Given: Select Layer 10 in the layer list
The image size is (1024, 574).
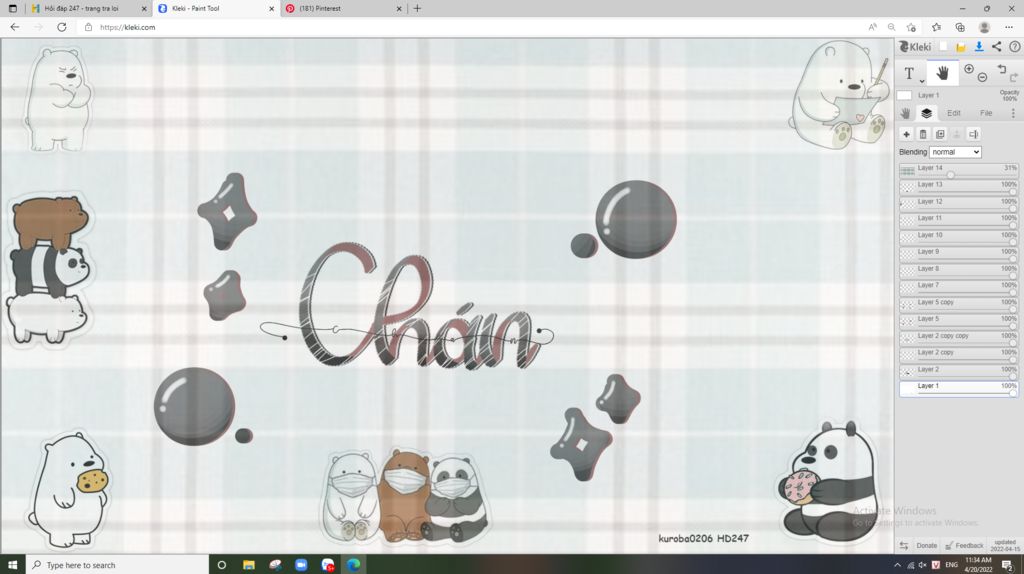Looking at the screenshot, I should [958, 237].
